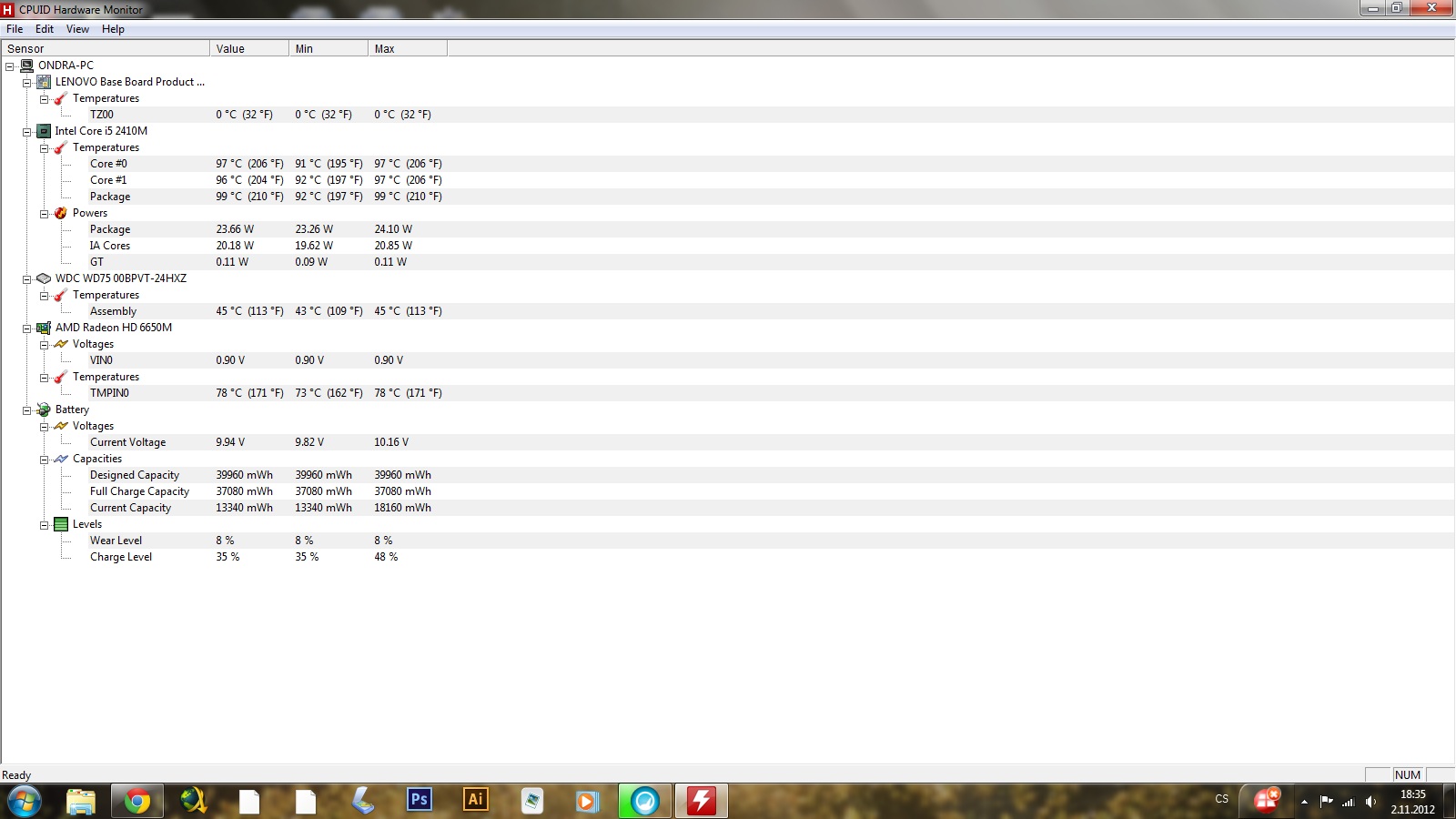Click the Max column header

pyautogui.click(x=408, y=48)
